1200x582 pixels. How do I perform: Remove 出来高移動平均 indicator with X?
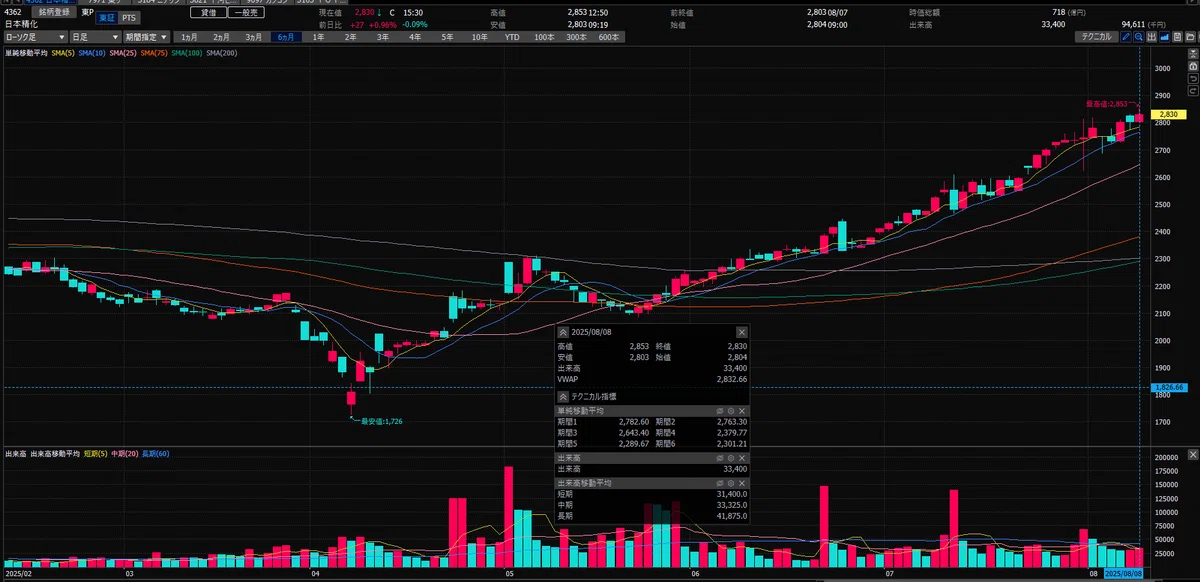click(x=742, y=483)
